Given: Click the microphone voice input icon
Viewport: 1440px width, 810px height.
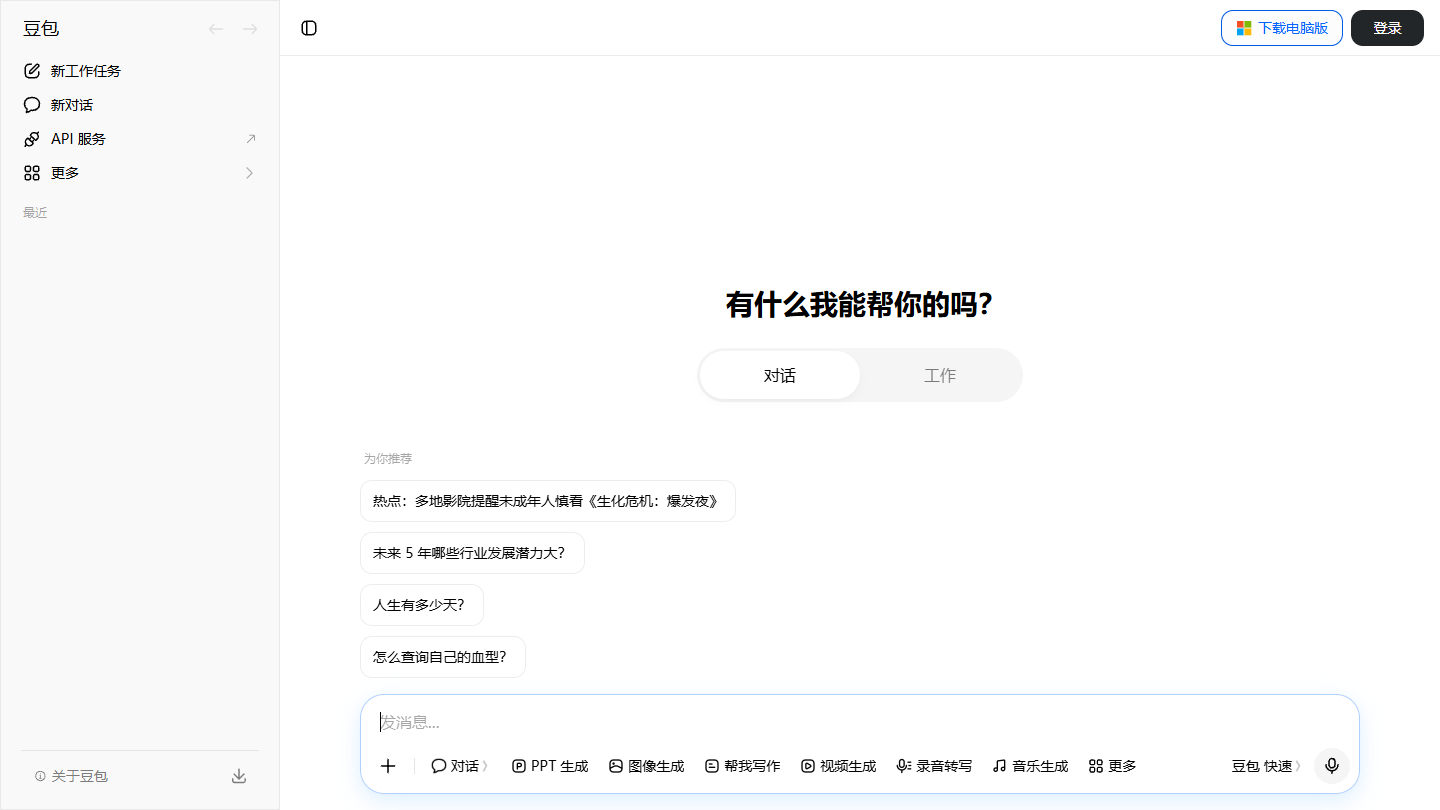Looking at the screenshot, I should pos(1332,766).
